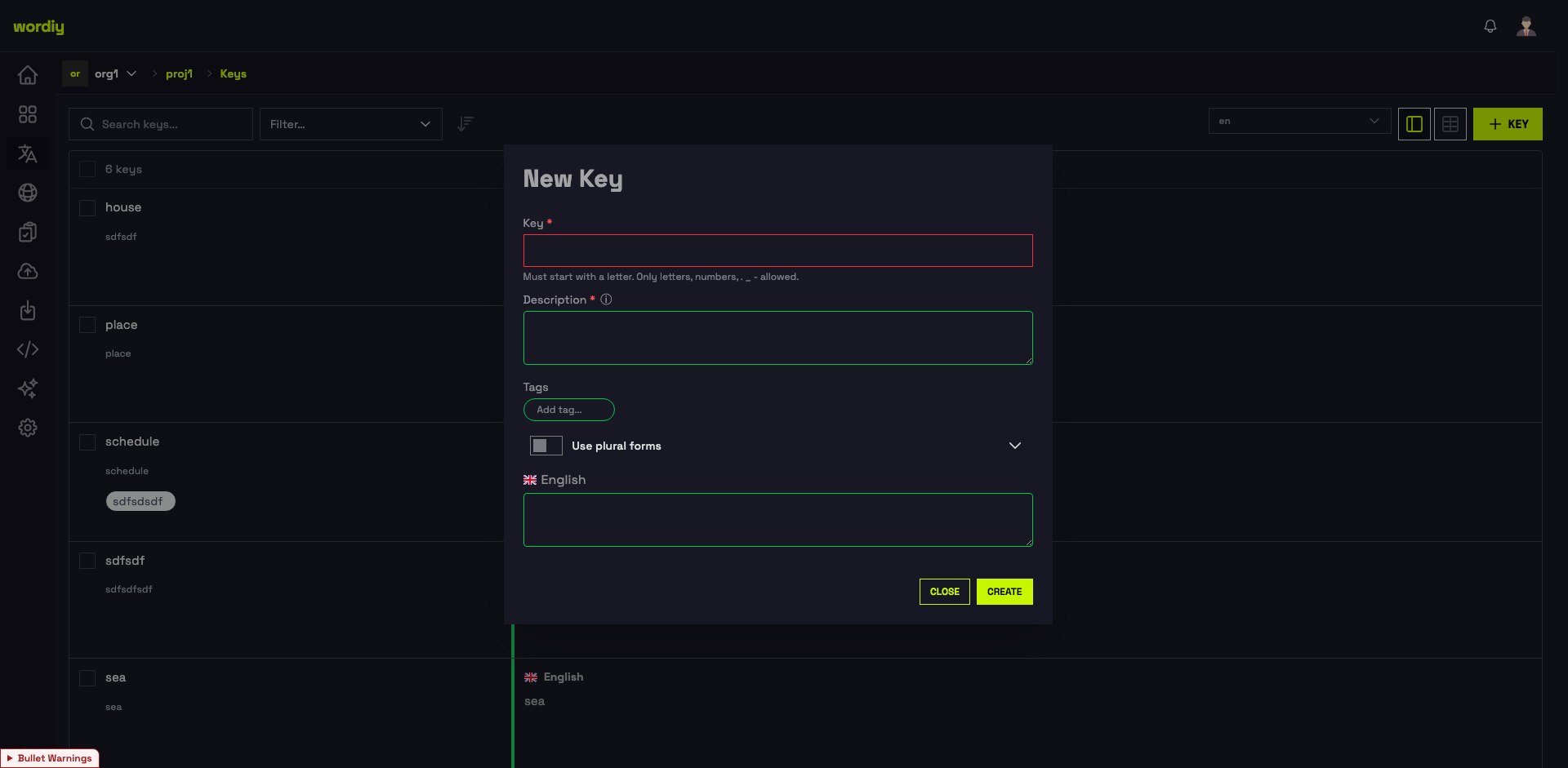Check the house key checkbox
This screenshot has width=1568, height=768.
tap(87, 208)
